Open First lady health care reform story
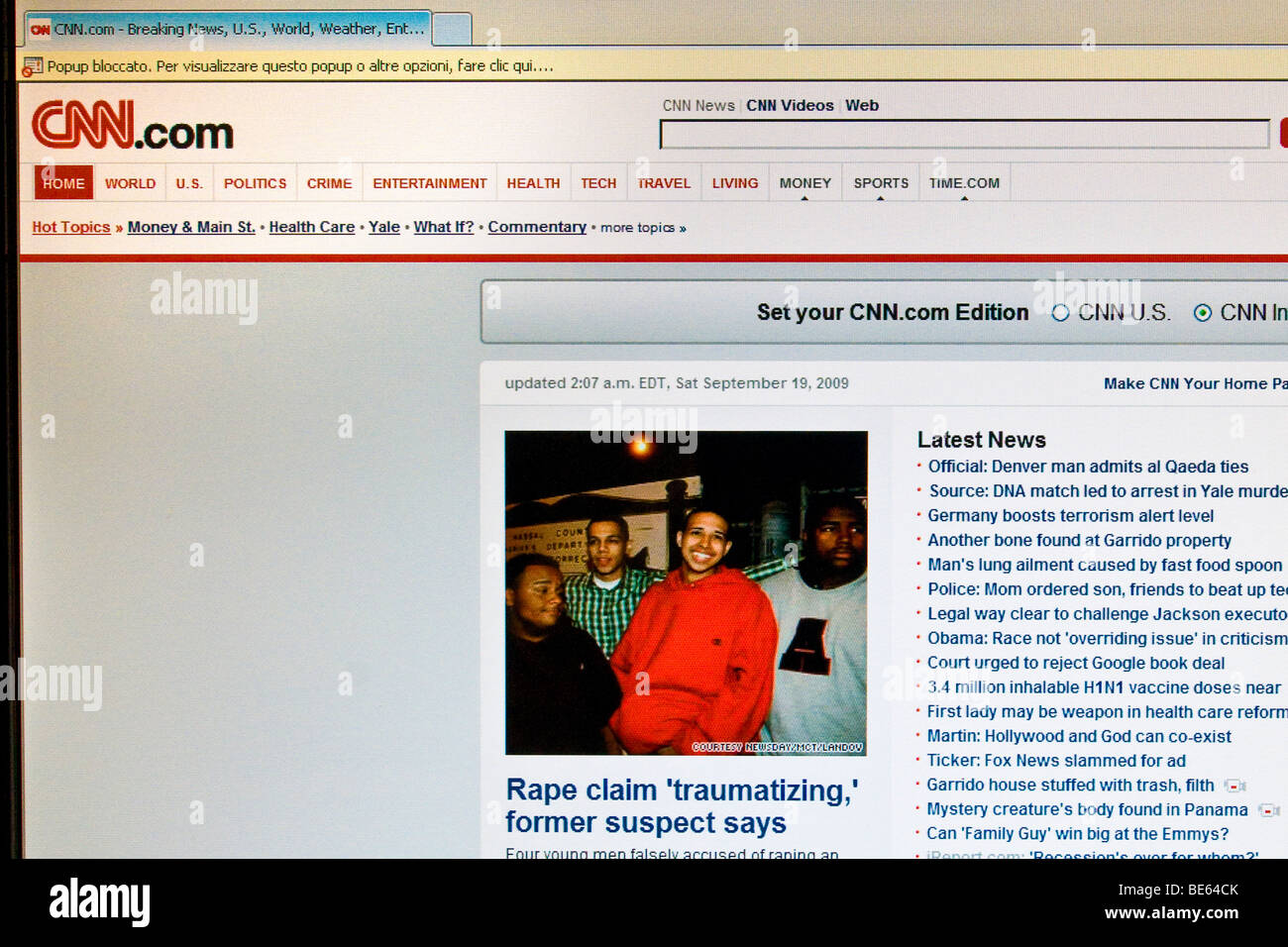 click(1107, 712)
